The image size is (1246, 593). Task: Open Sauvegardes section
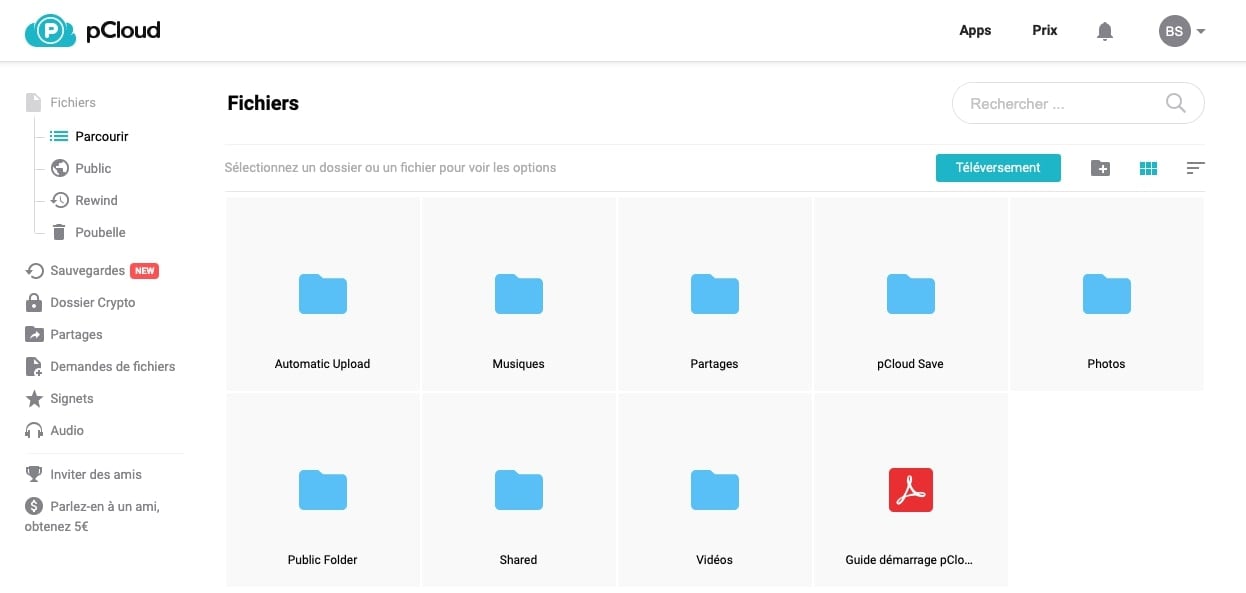(88, 270)
